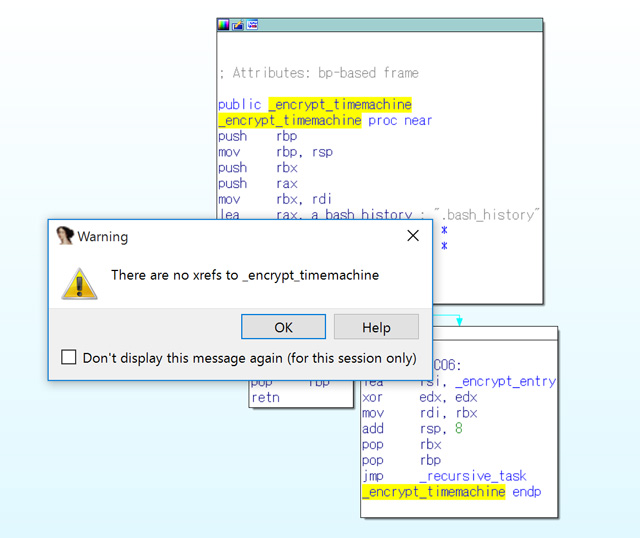Click the node color icon in graph header
This screenshot has height=538, width=640.
point(224,24)
